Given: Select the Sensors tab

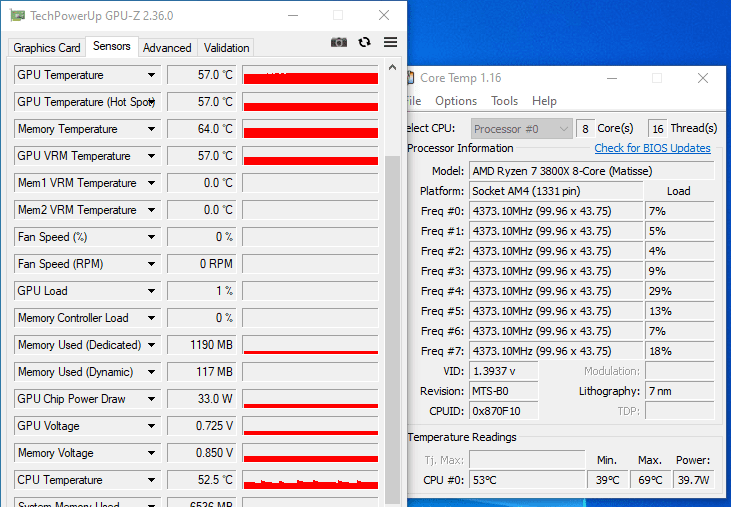Looking at the screenshot, I should [111, 46].
